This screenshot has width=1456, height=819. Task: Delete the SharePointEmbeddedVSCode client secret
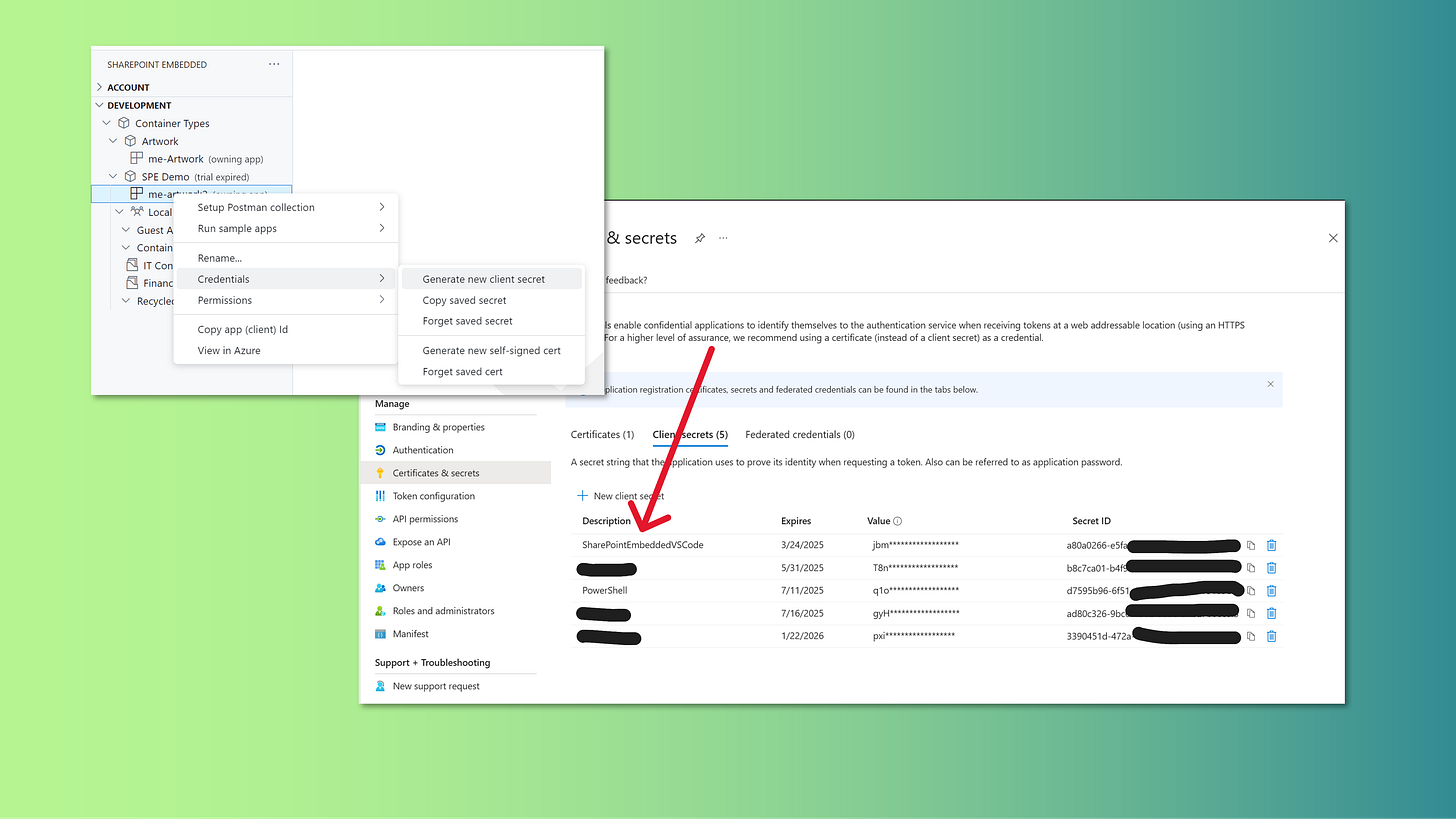1271,545
